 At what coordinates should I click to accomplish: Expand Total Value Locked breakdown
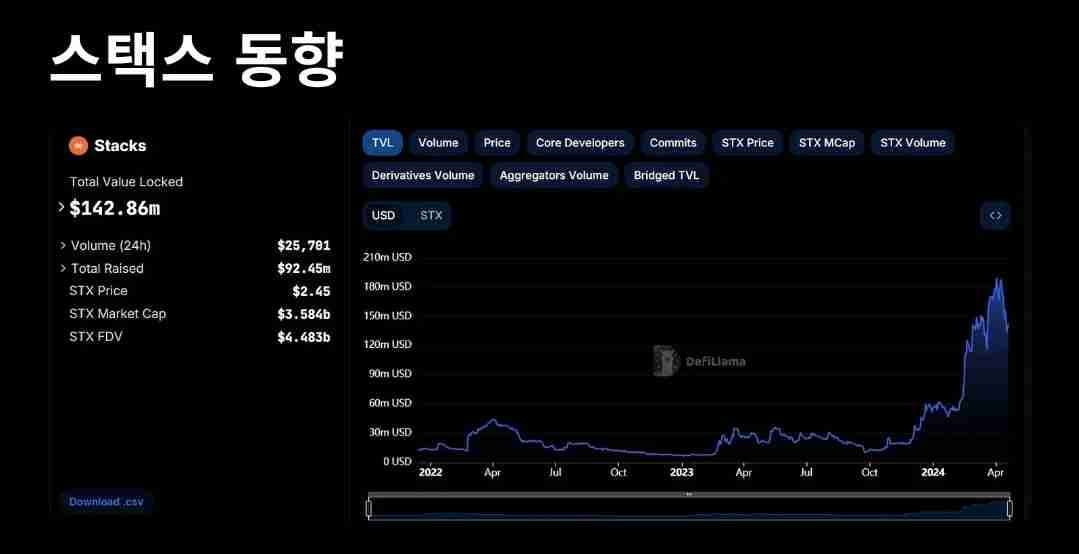(62, 208)
